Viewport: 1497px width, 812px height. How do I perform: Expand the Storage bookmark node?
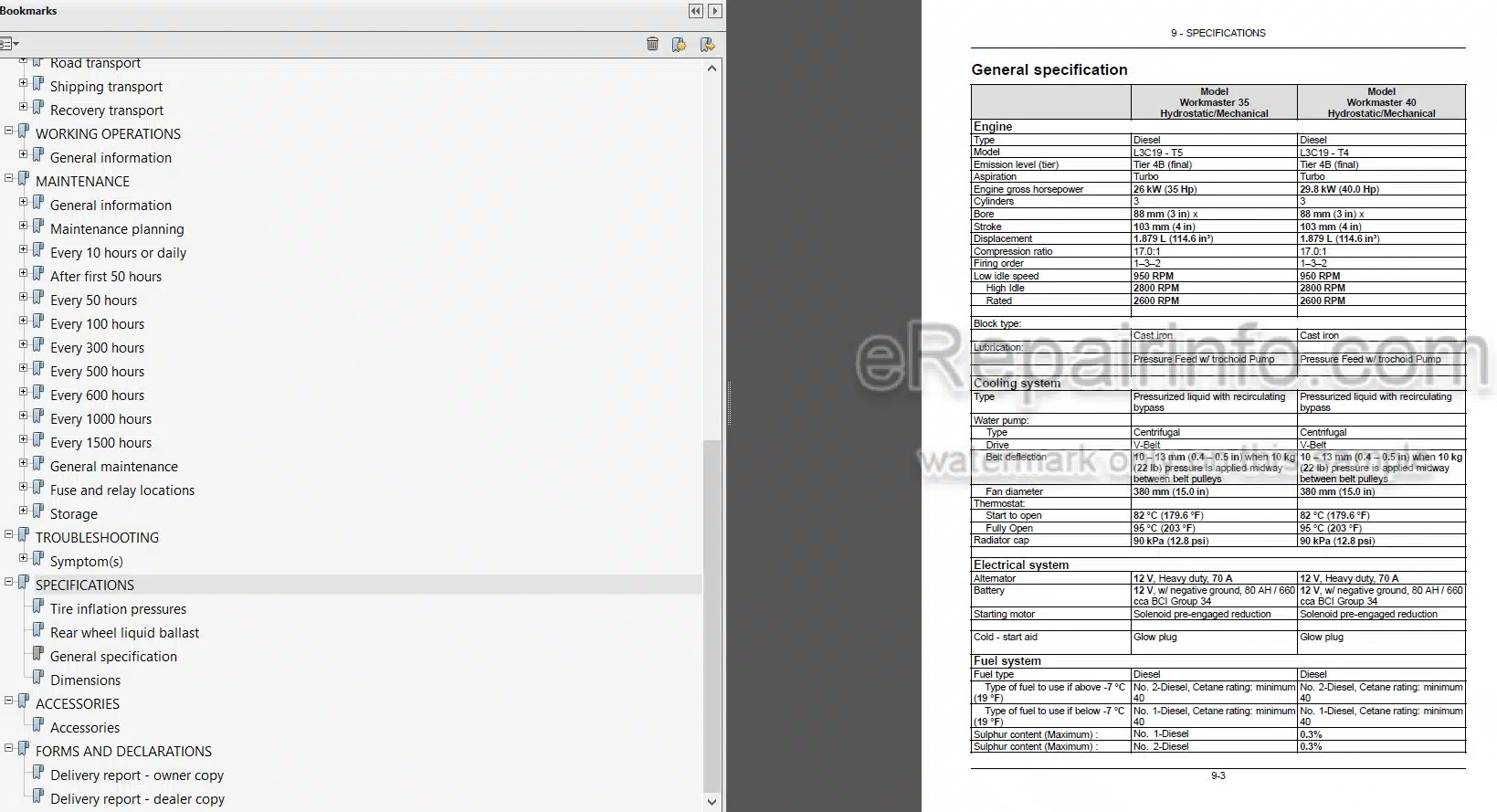(x=24, y=511)
